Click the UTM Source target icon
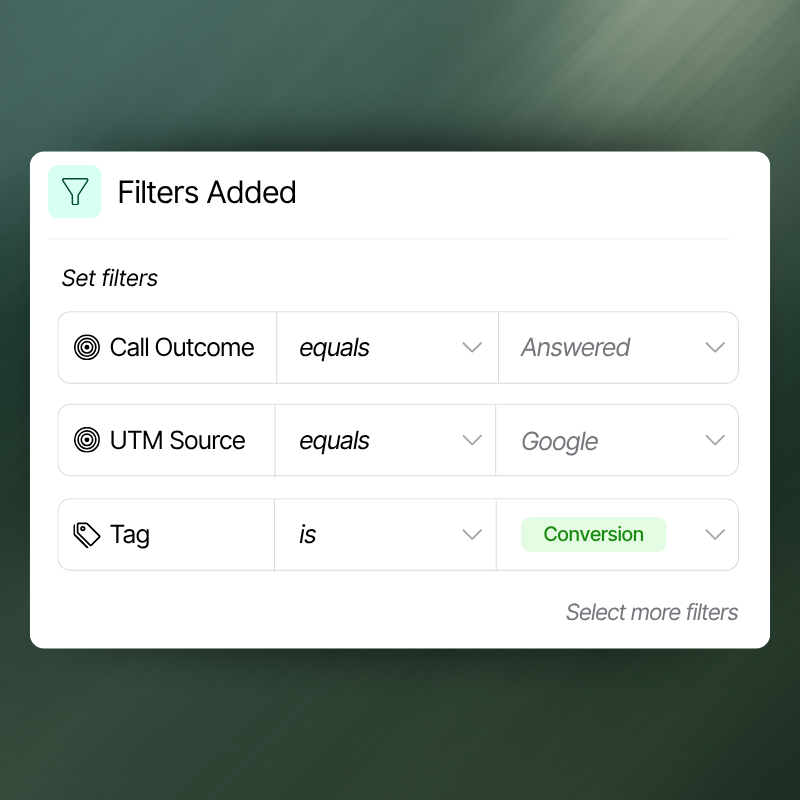This screenshot has width=800, height=800. coord(87,441)
